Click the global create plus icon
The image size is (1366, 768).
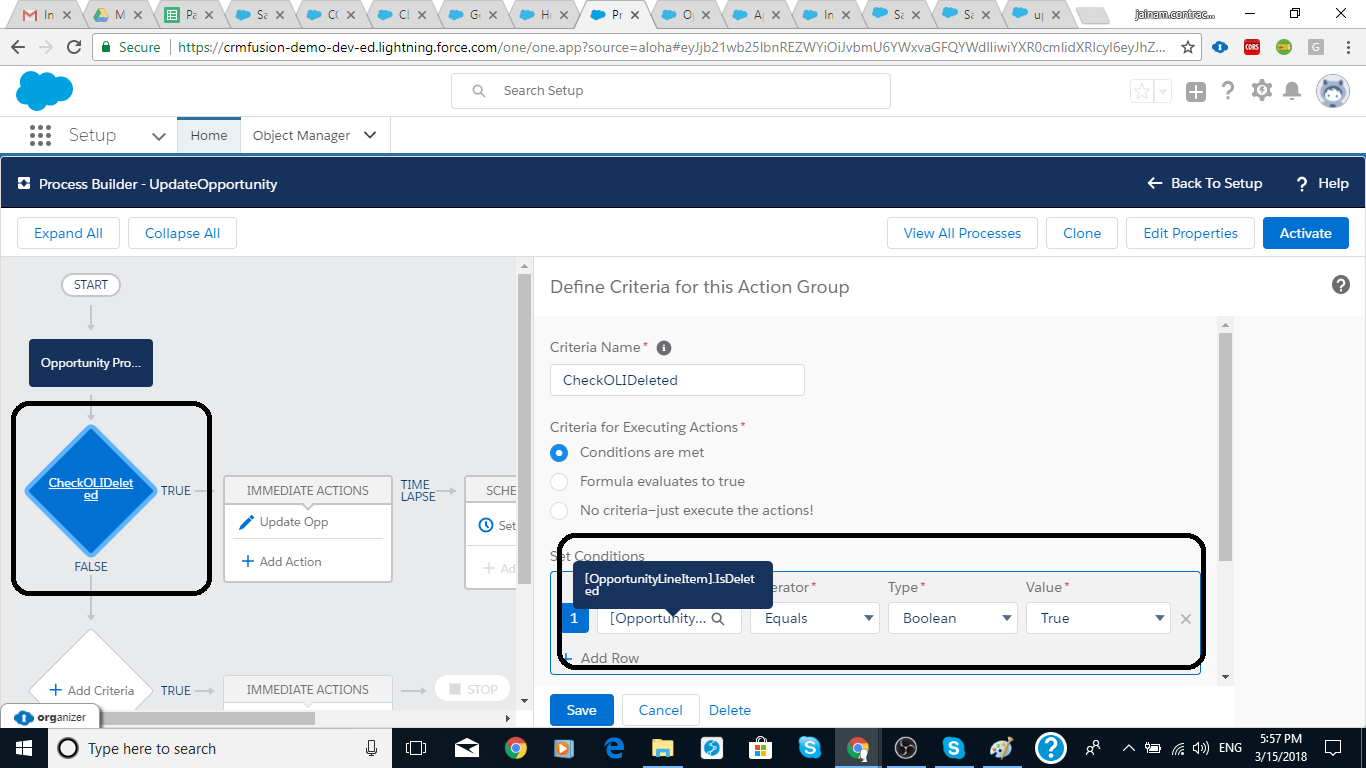tap(1196, 91)
